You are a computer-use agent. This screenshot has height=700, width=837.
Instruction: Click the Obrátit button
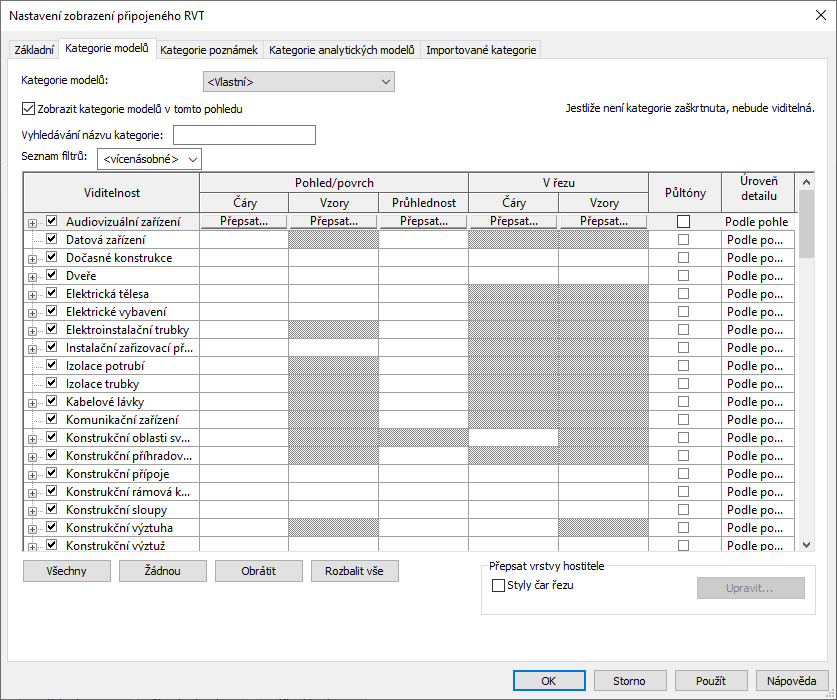pos(258,571)
